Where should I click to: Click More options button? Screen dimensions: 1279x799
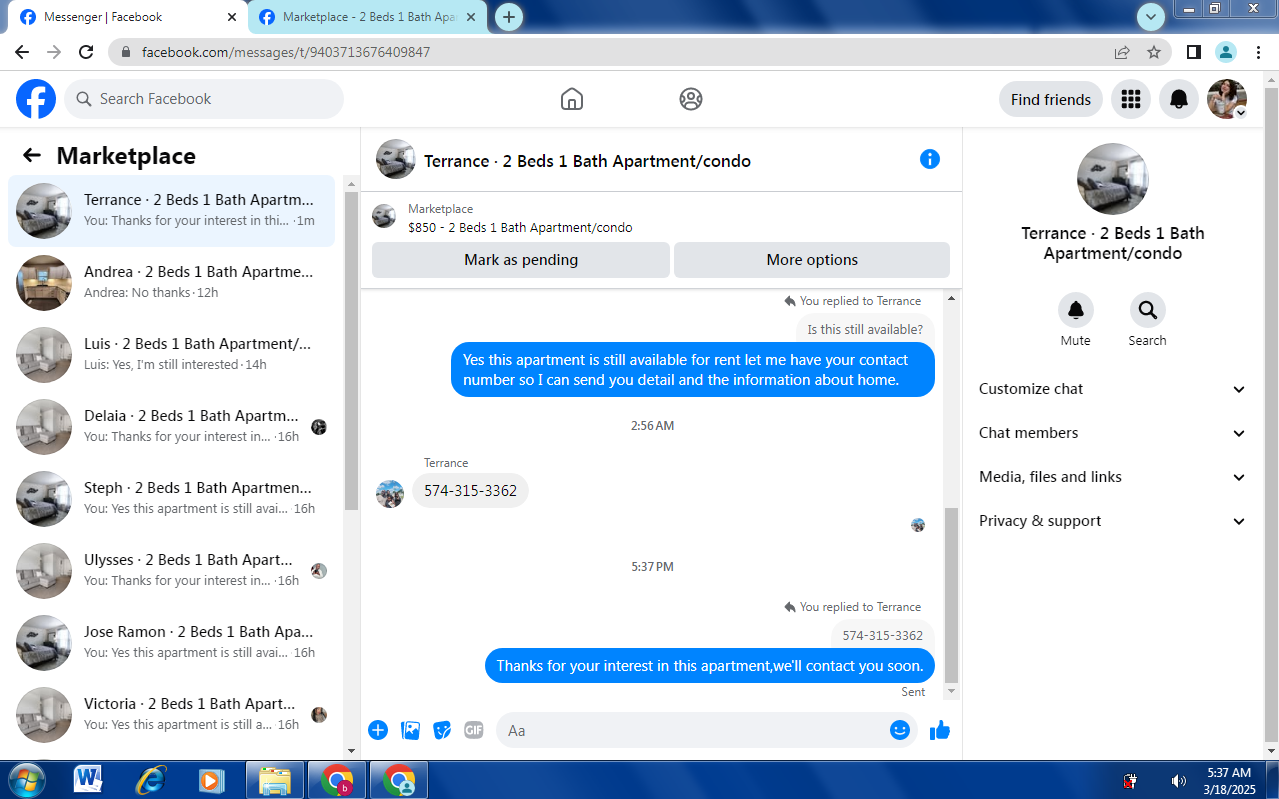pyautogui.click(x=812, y=260)
